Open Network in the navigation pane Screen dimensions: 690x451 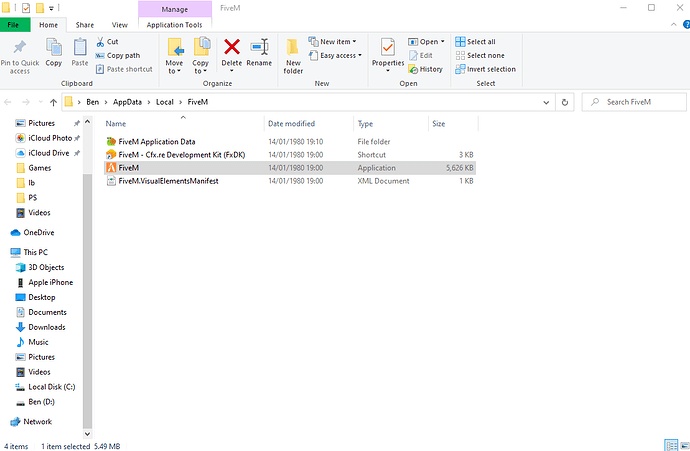point(31,422)
